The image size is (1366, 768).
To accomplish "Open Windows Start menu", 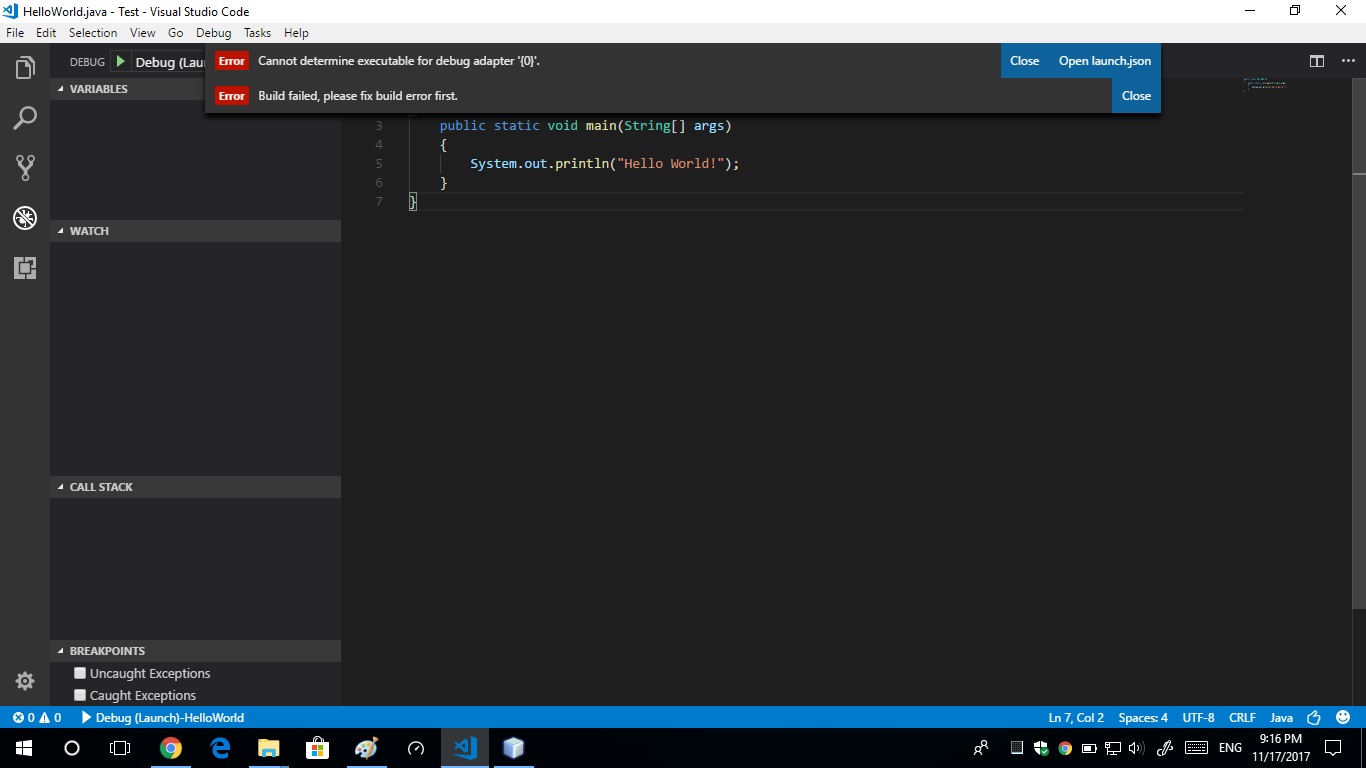I will [24, 748].
